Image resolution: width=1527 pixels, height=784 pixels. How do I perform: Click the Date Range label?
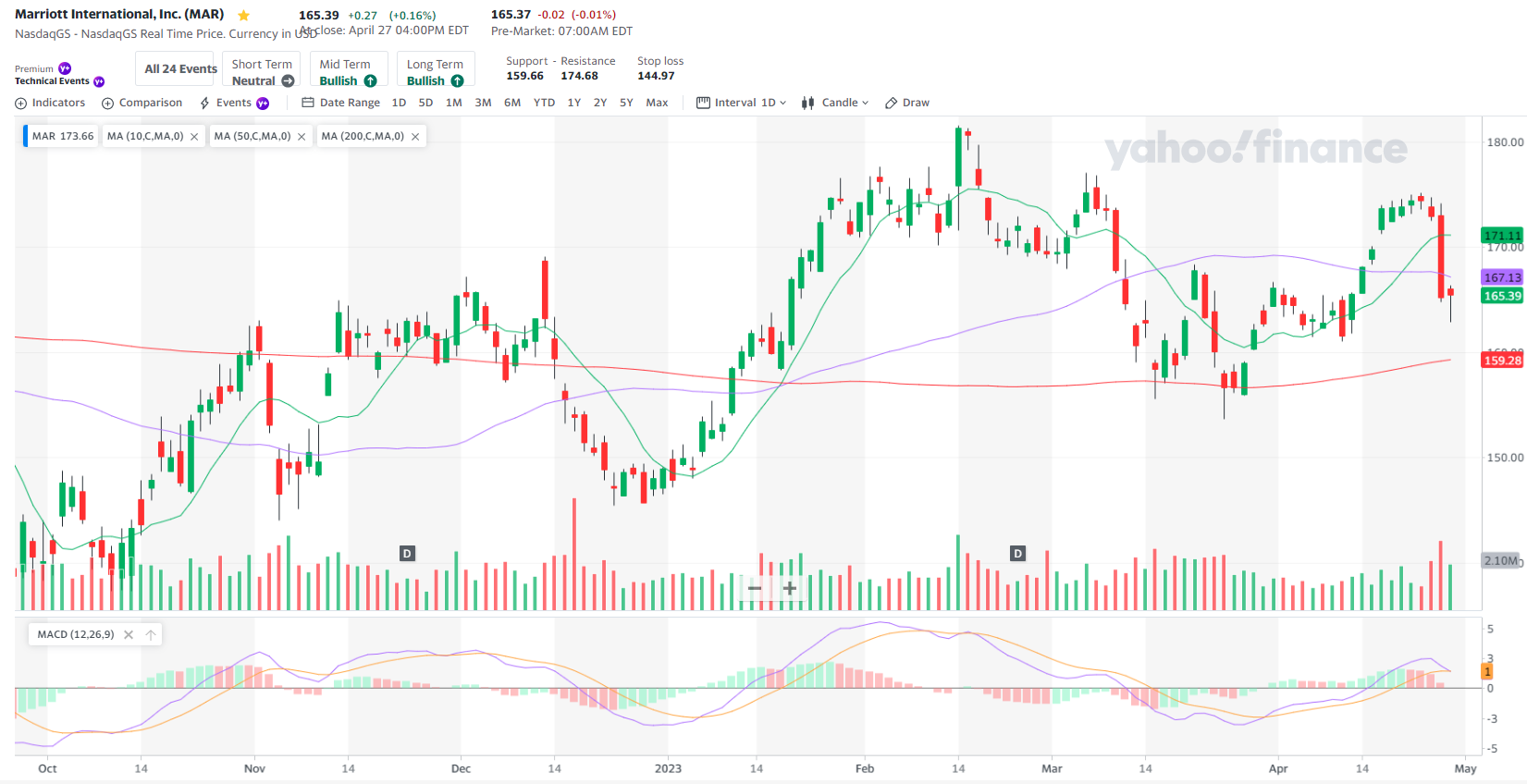tap(350, 103)
